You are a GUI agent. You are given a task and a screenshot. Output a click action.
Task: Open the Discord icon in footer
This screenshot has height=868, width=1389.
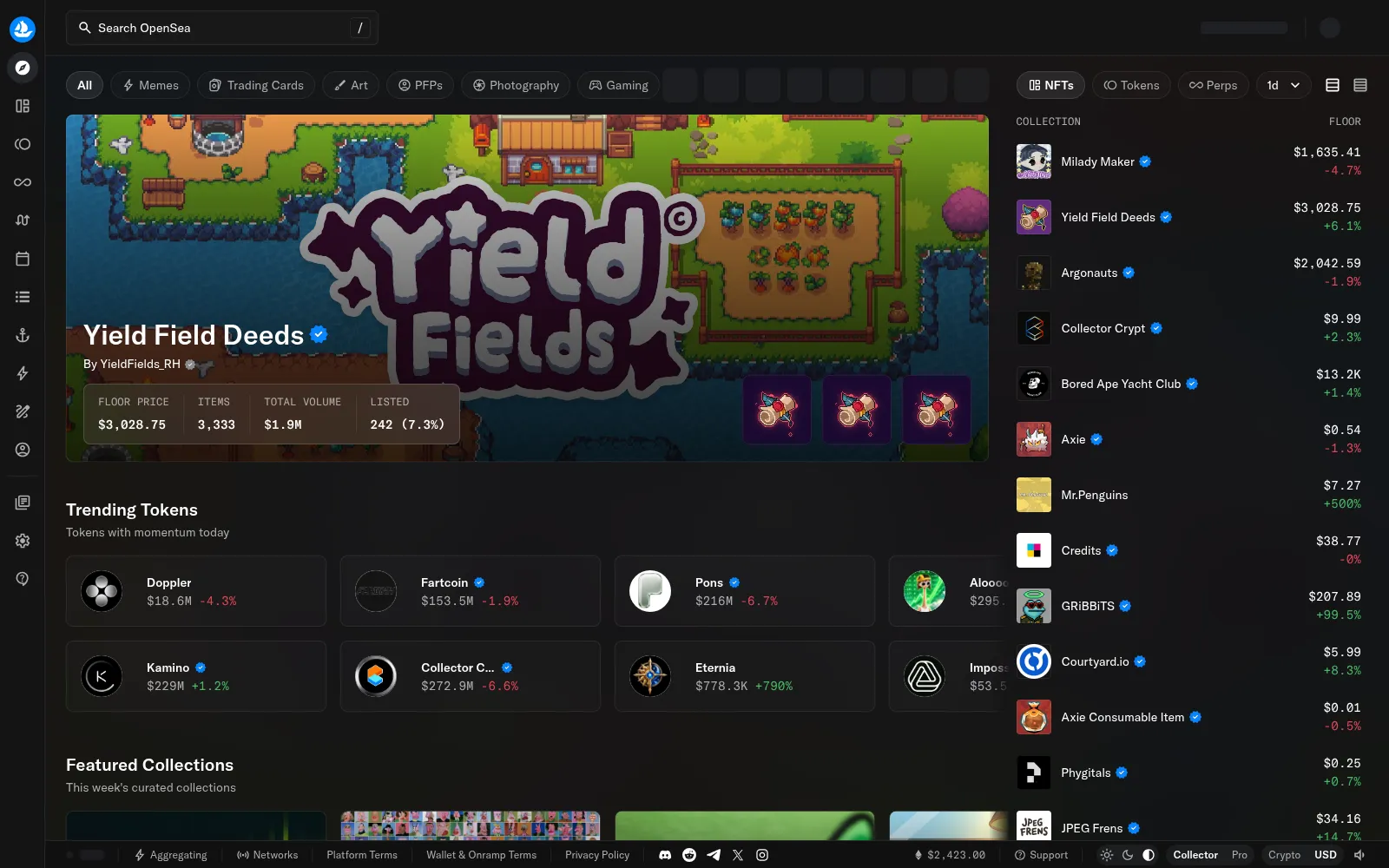click(665, 855)
